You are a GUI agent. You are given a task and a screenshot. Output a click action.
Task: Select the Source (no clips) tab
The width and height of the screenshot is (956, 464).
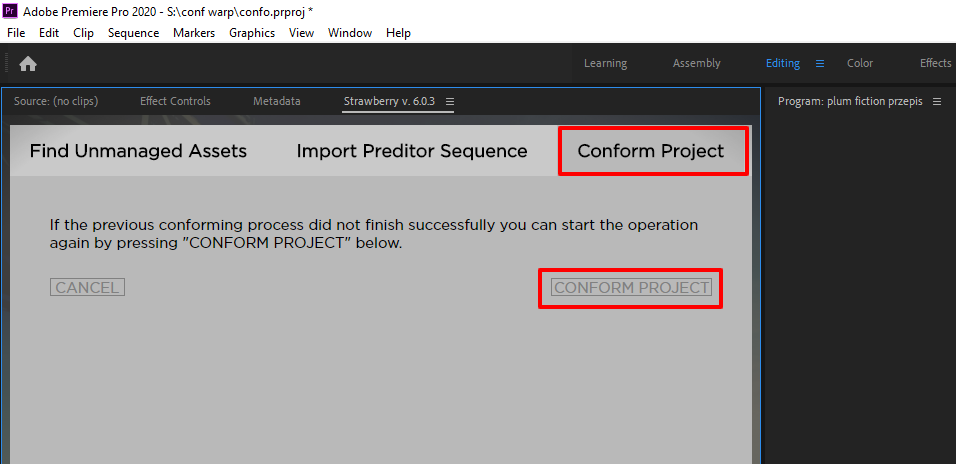pos(56,101)
